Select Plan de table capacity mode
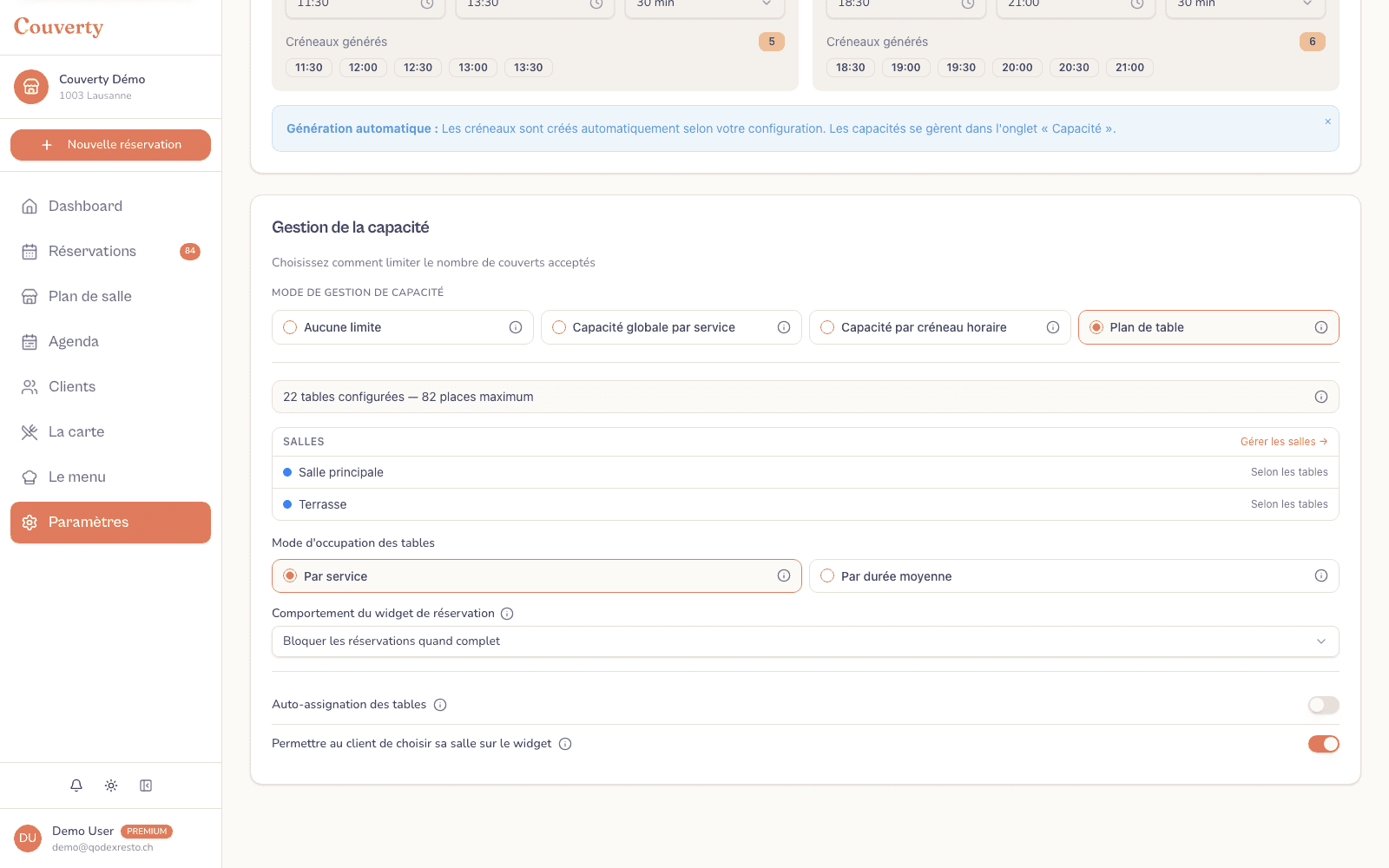Screen dimensions: 1389x868 [1208, 327]
